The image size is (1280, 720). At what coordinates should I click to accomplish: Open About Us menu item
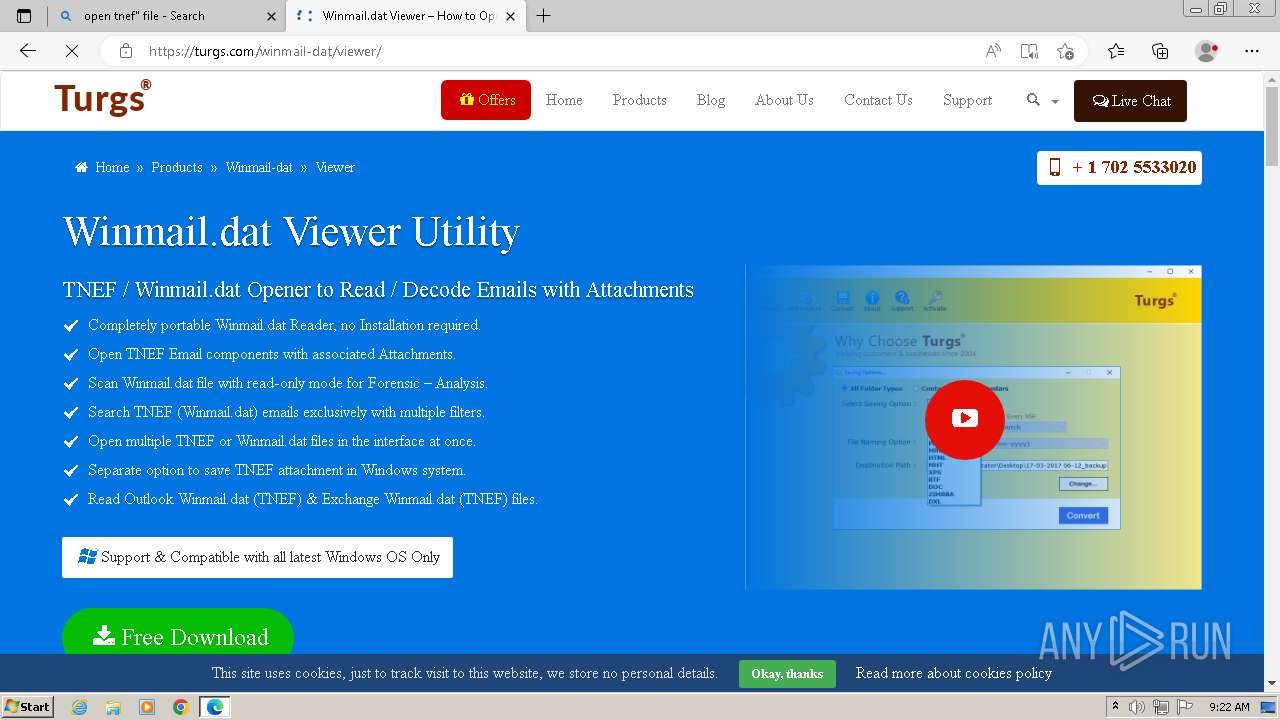click(x=784, y=100)
